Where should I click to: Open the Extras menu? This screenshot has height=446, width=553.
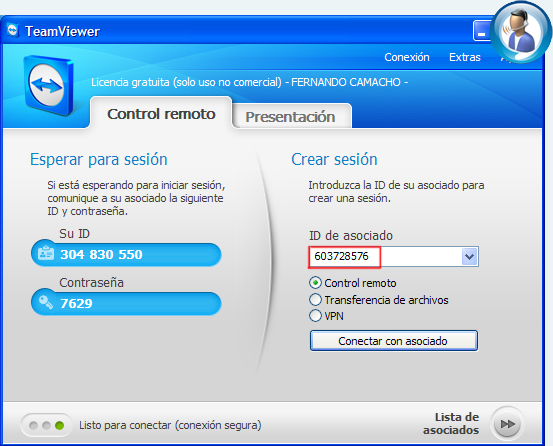464,57
